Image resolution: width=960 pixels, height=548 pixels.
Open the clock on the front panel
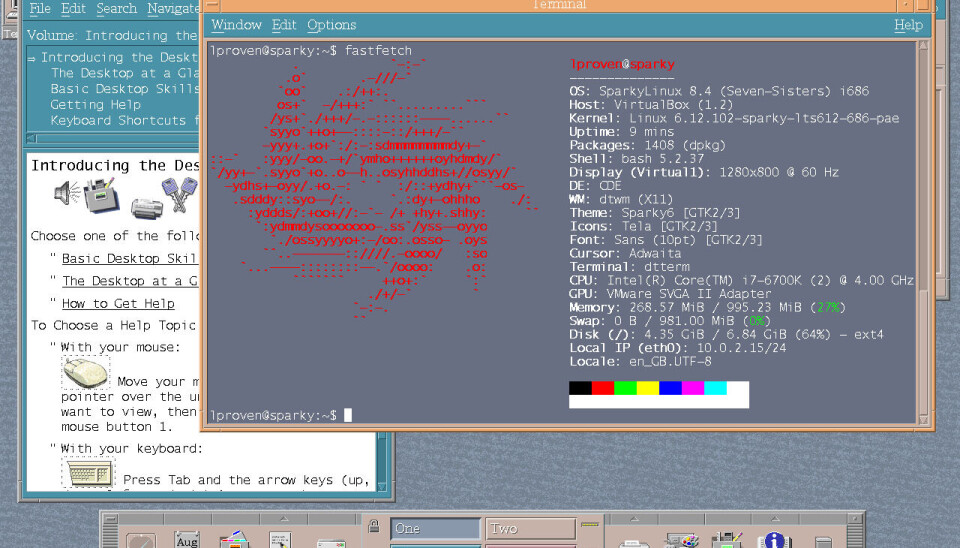[x=141, y=541]
